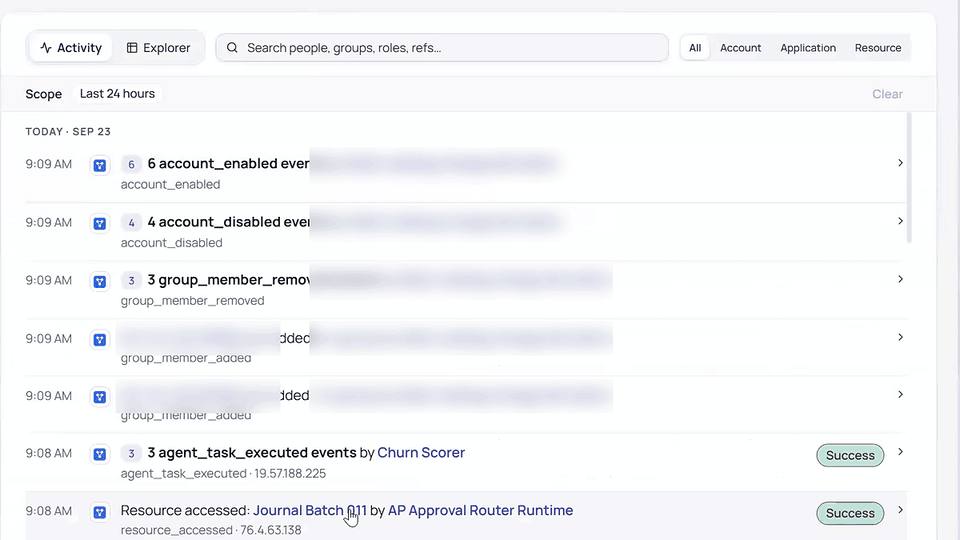Expand the account_disabled events row chevron

tap(900, 221)
